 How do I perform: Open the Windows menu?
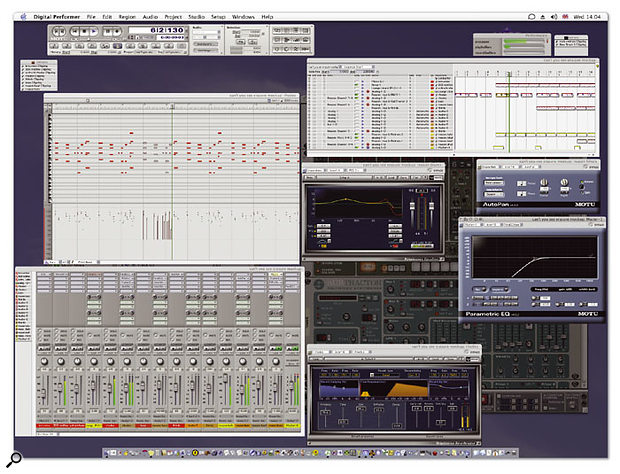coord(243,17)
